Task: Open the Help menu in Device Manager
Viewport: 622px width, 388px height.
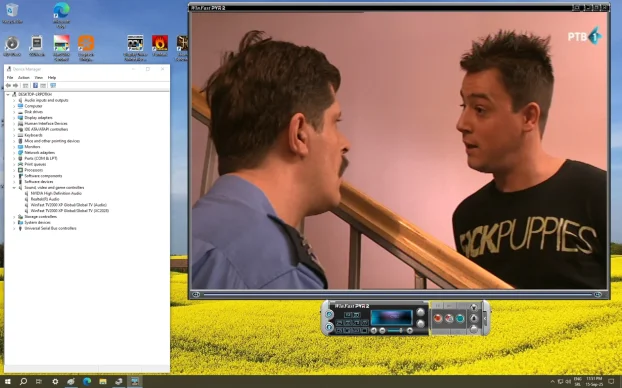Action: click(x=52, y=77)
